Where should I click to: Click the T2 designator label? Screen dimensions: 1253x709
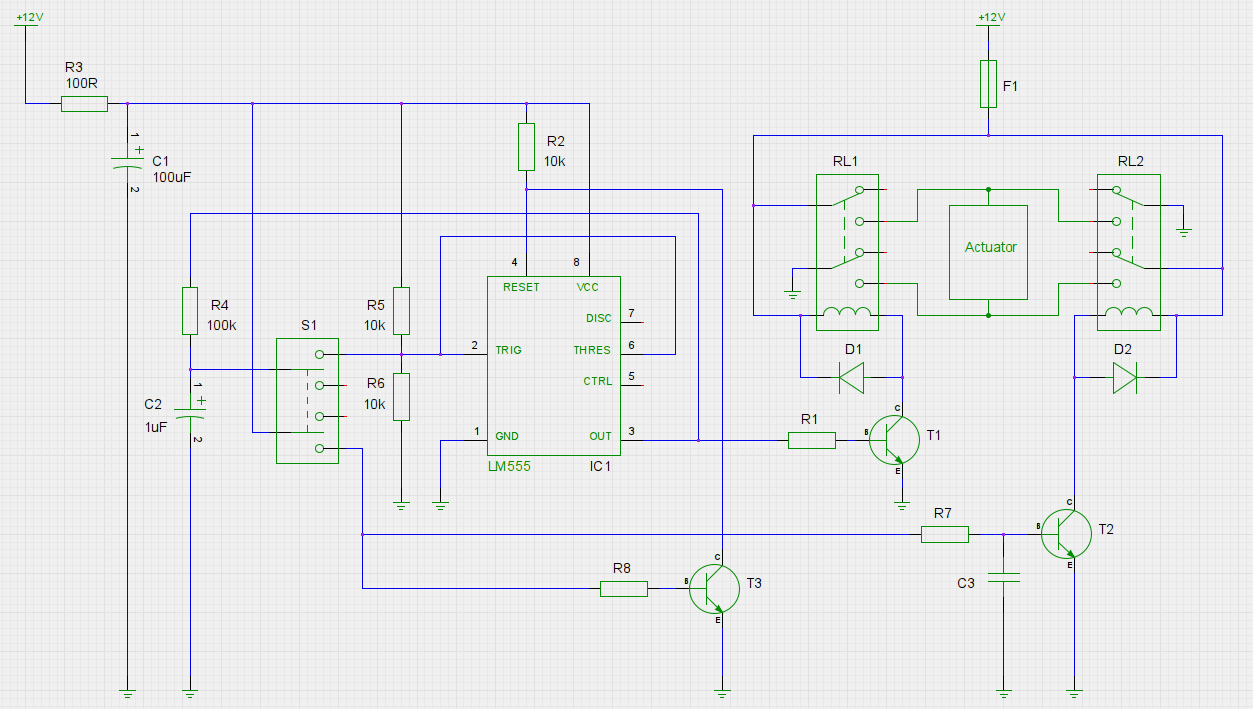pos(1106,528)
